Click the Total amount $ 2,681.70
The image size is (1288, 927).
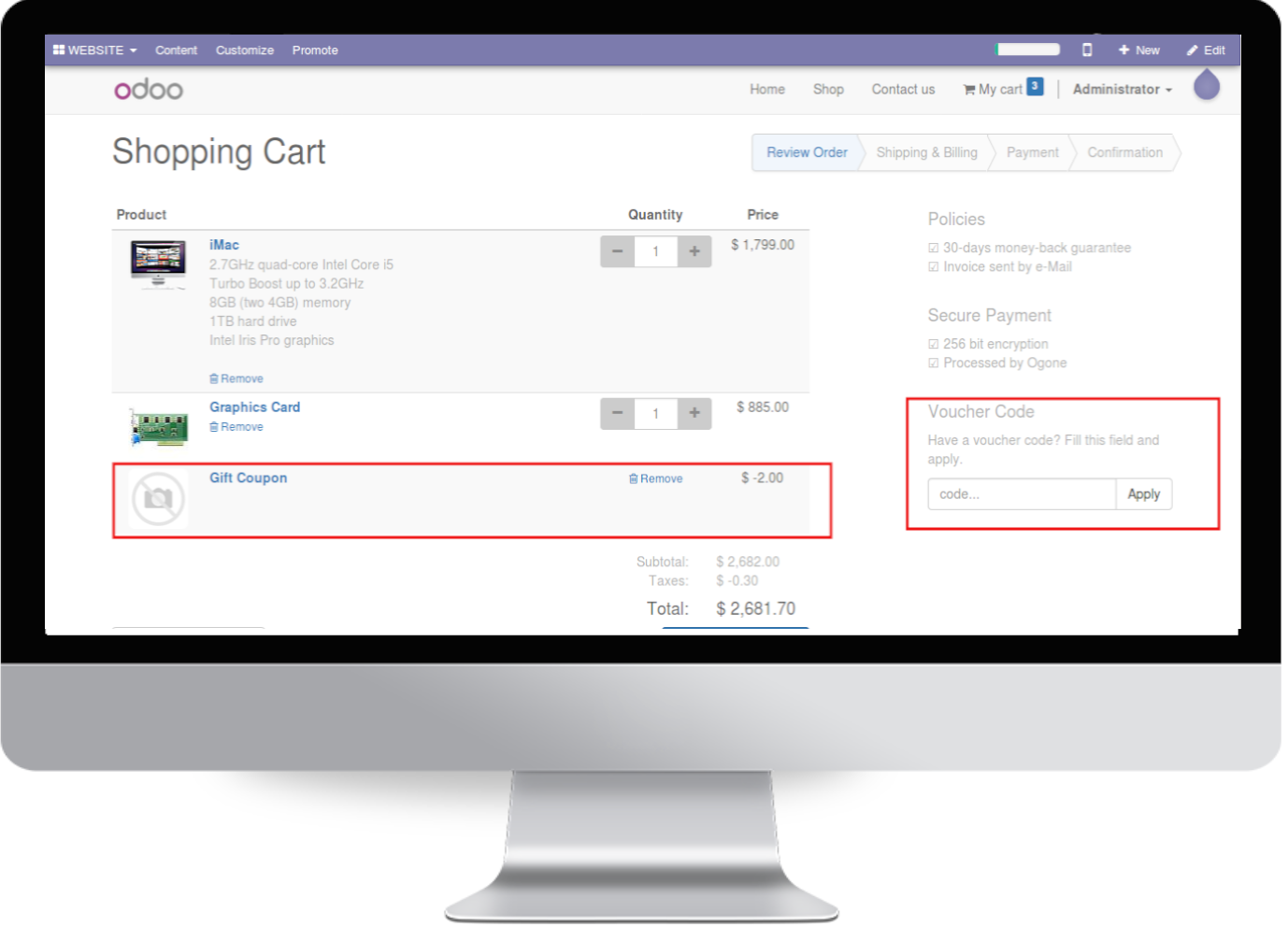[x=756, y=608]
